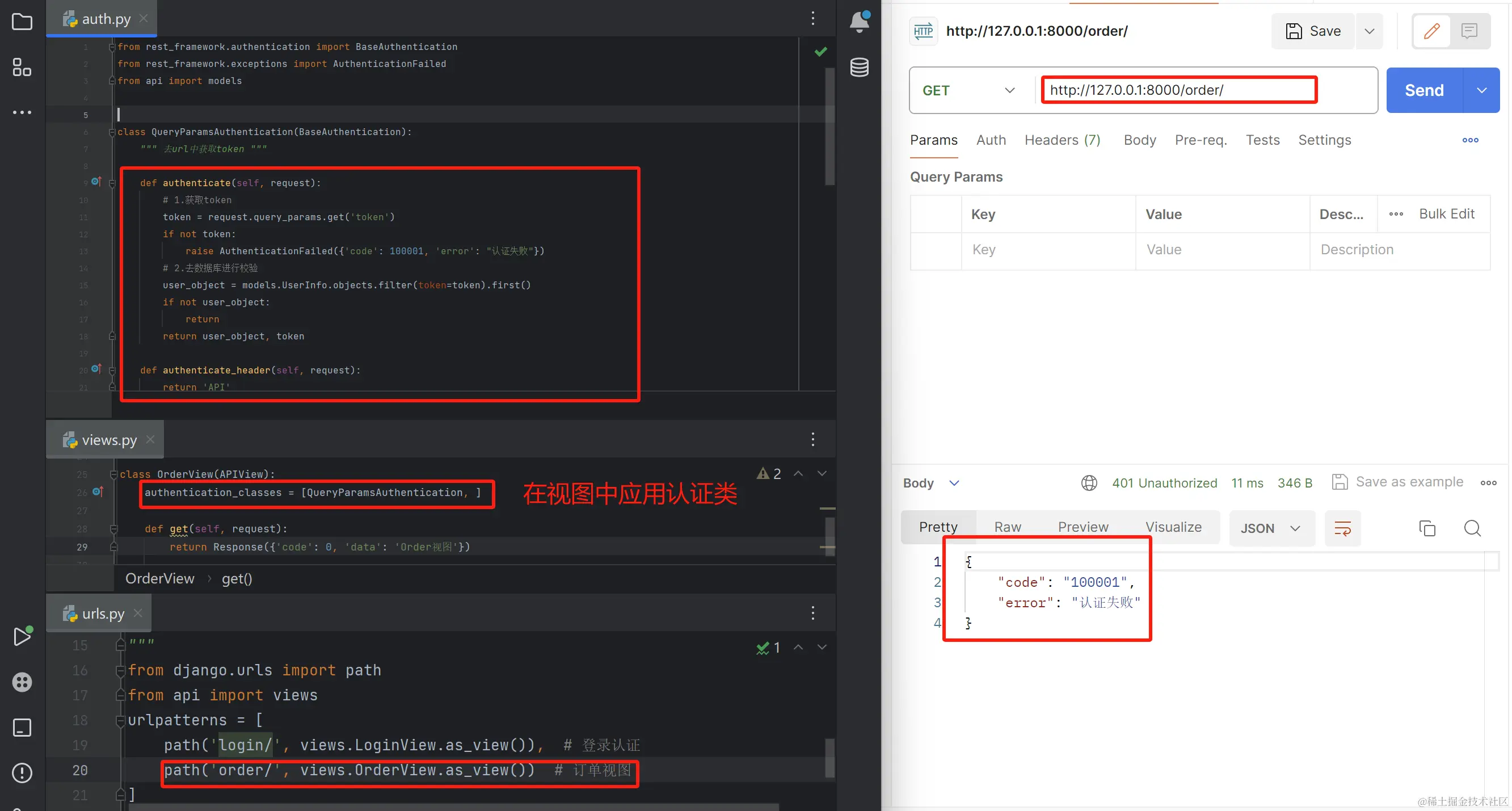Select the Raw response tab
Screen dimensions: 1512x811
click(1007, 527)
